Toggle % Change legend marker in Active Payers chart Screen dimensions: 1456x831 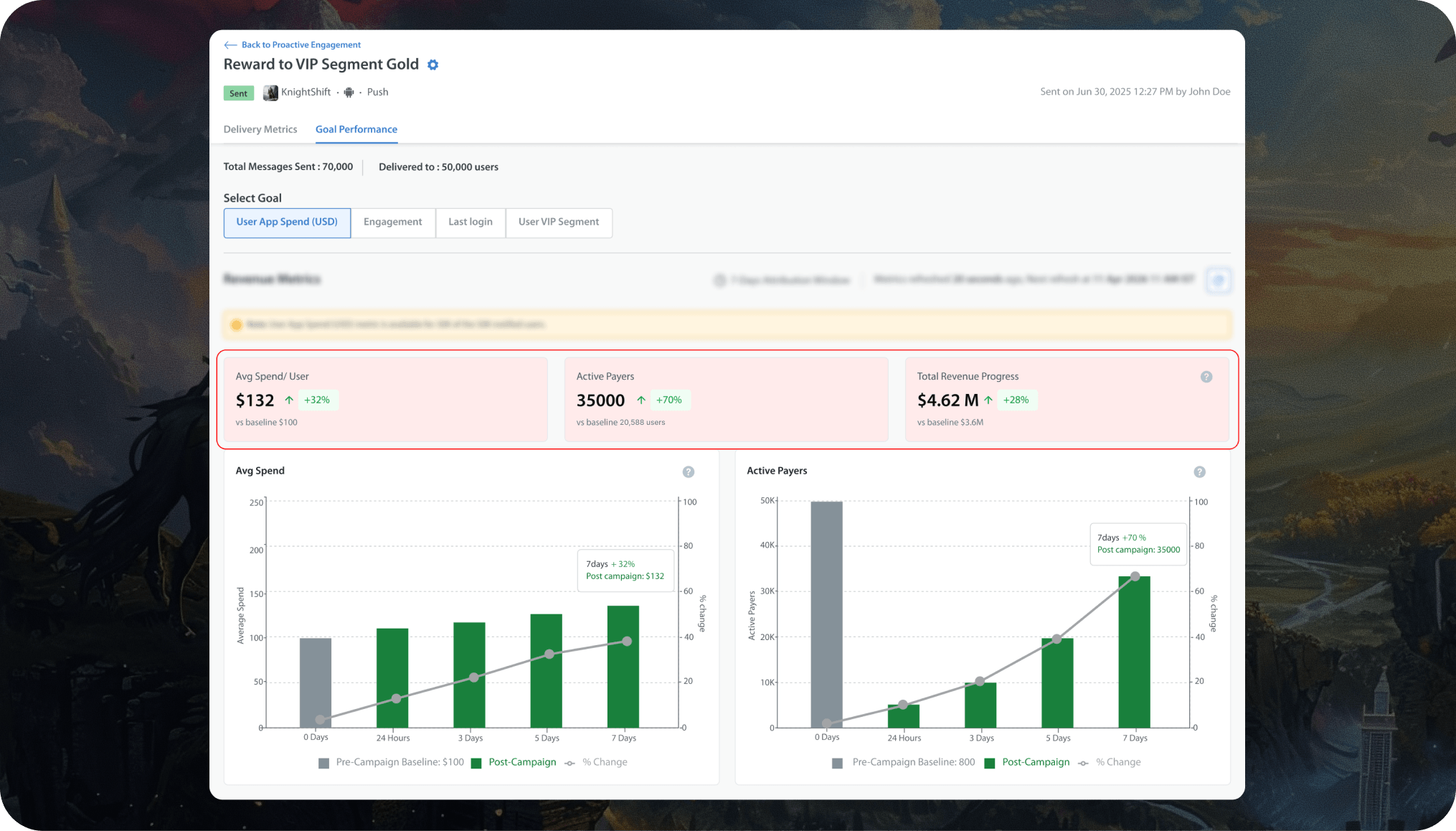1084,763
